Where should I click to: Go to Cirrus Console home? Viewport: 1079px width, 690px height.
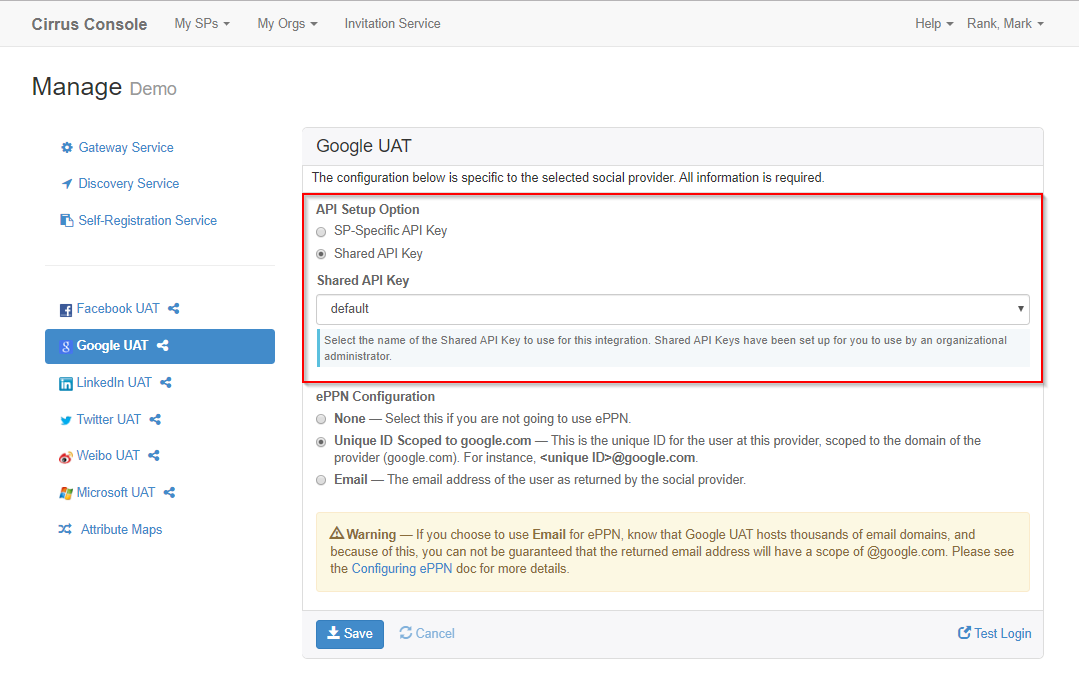click(x=89, y=24)
